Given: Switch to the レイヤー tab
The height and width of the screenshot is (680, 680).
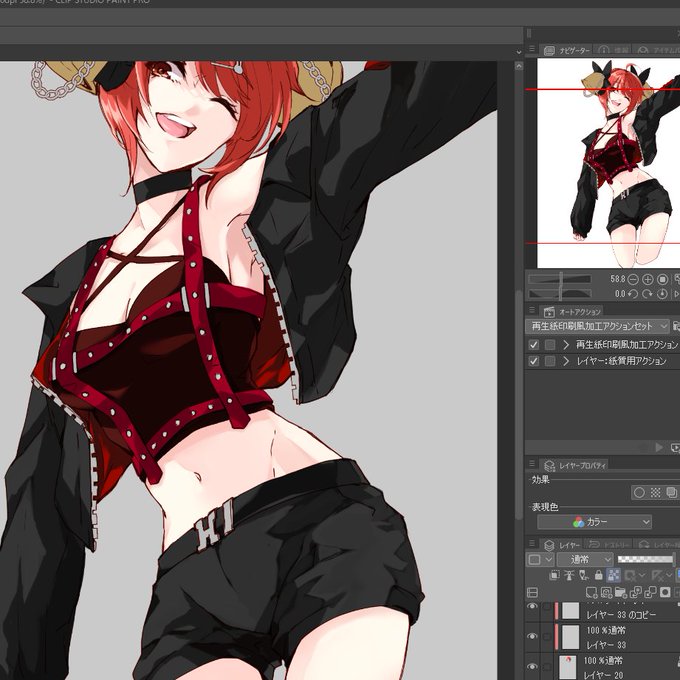Looking at the screenshot, I should 562,545.
